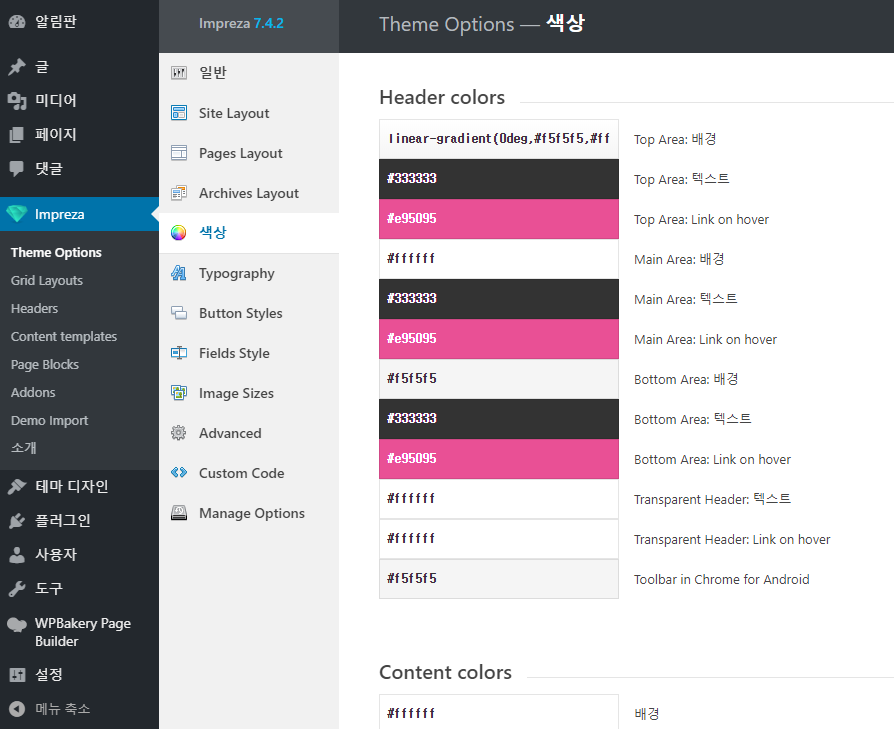The image size is (894, 729).
Task: Click the Advanced gear icon
Action: pyautogui.click(x=179, y=433)
